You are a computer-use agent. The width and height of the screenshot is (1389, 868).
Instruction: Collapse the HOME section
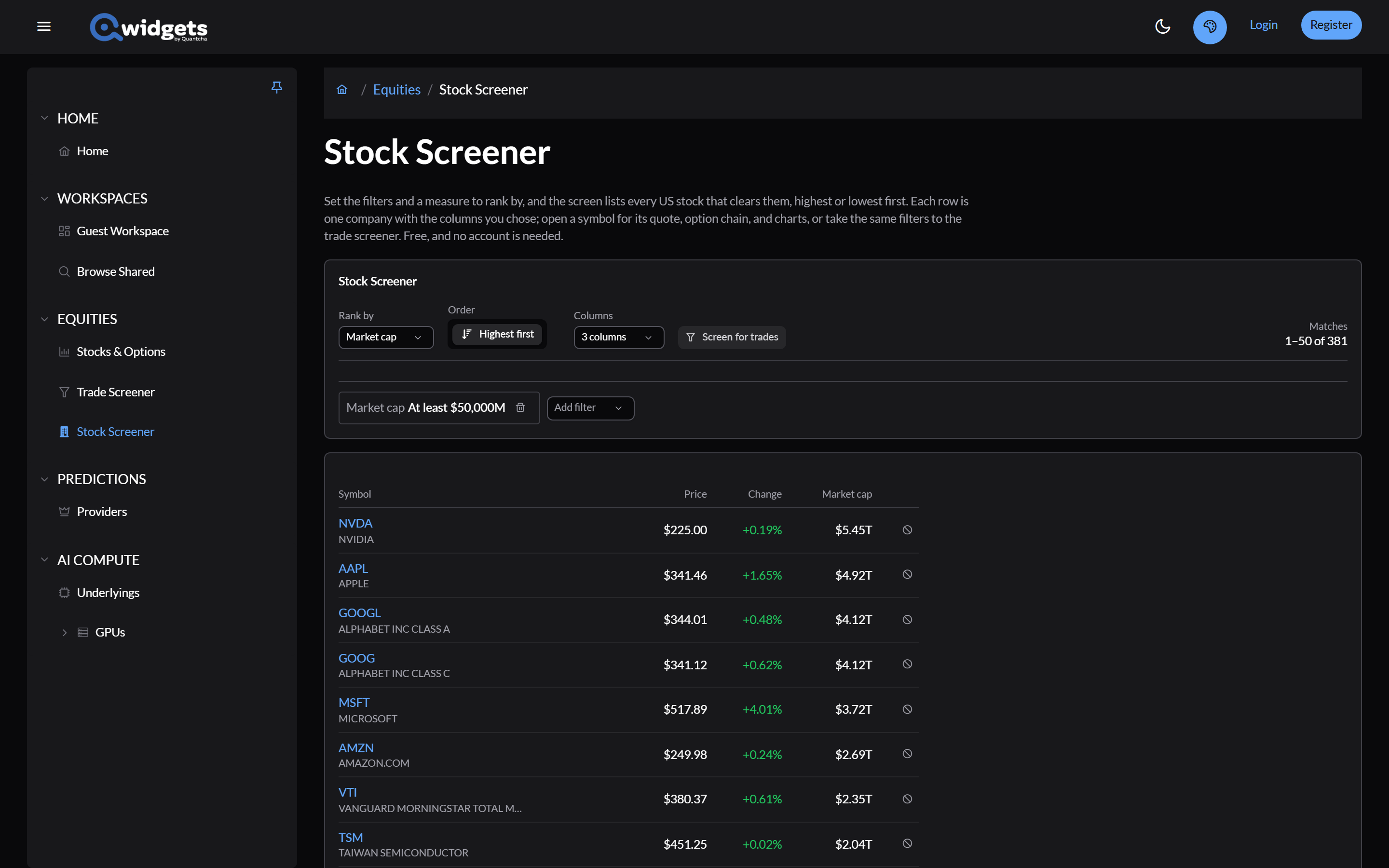(44, 118)
